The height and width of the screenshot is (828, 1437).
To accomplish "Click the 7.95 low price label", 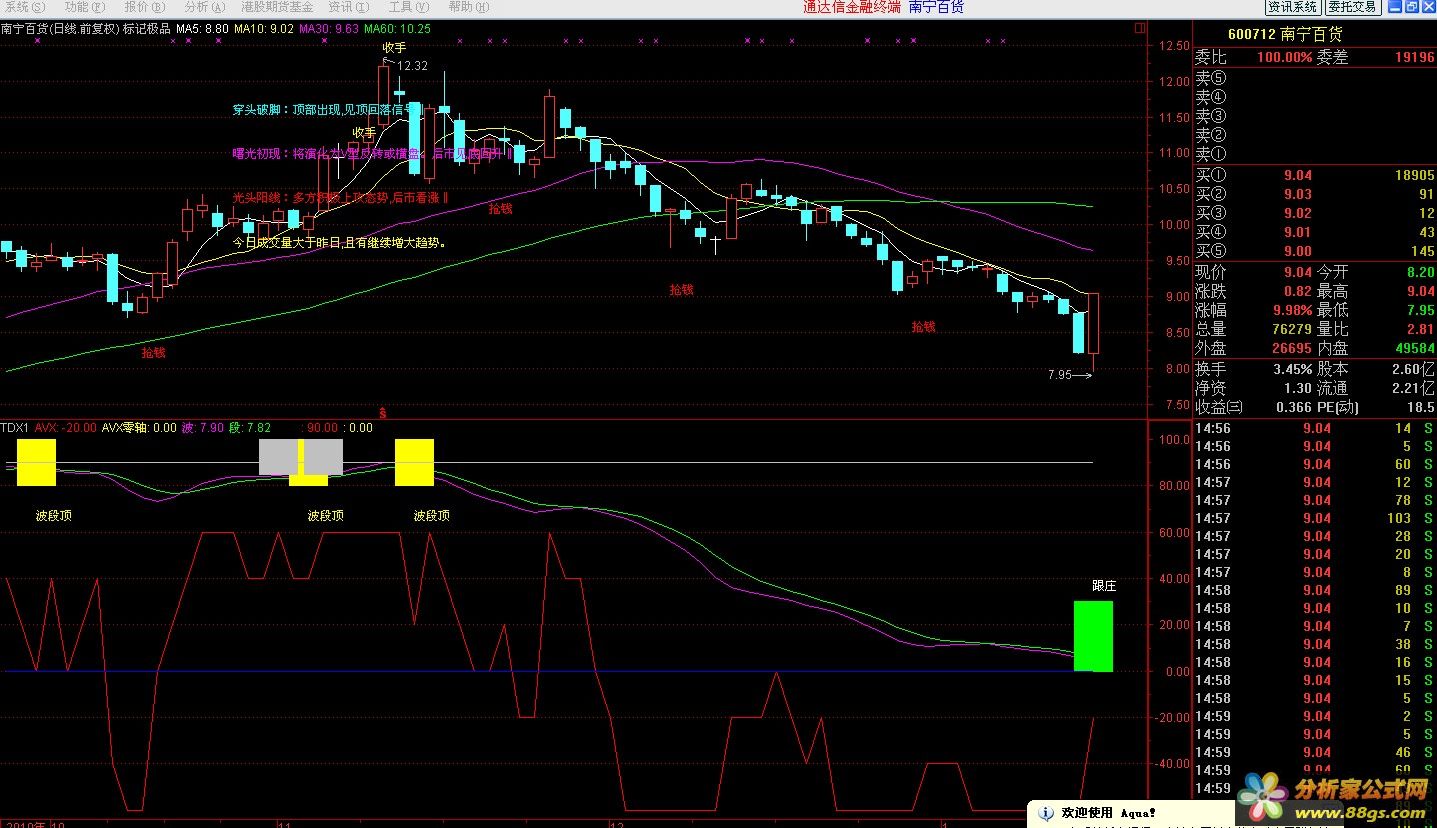I will point(1059,375).
